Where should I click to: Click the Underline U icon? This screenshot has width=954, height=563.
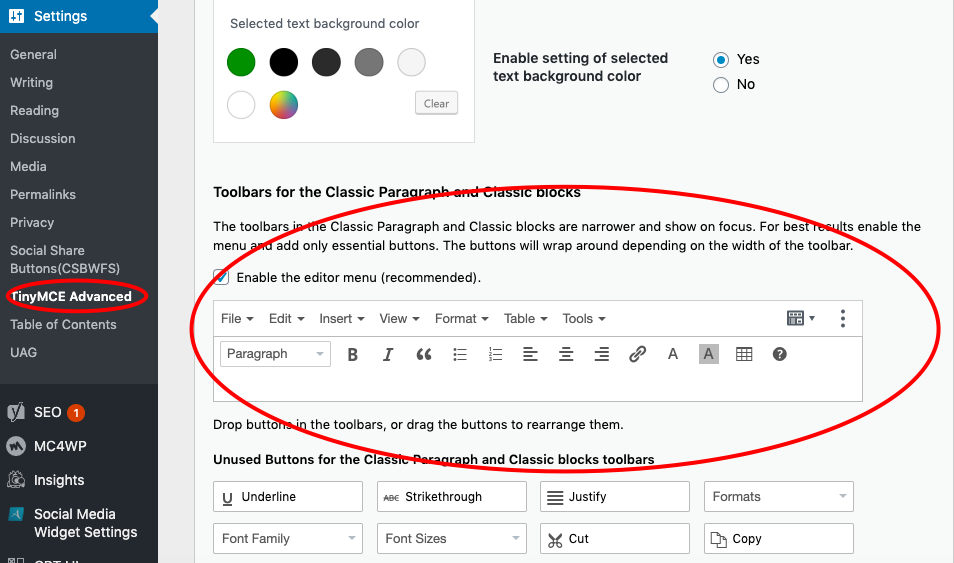(x=228, y=498)
